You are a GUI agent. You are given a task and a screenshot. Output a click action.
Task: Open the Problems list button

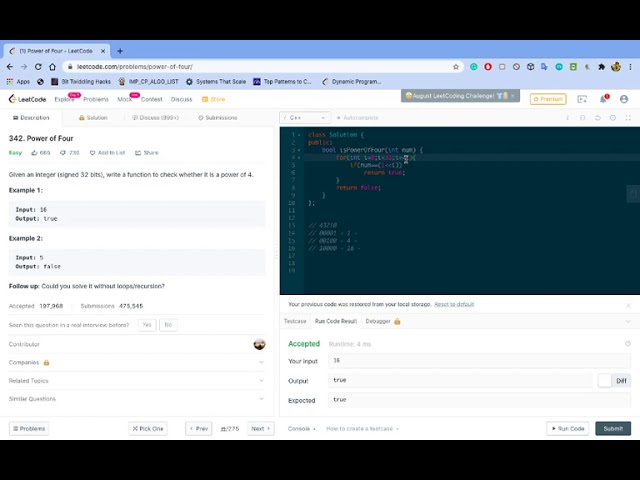[x=29, y=429]
